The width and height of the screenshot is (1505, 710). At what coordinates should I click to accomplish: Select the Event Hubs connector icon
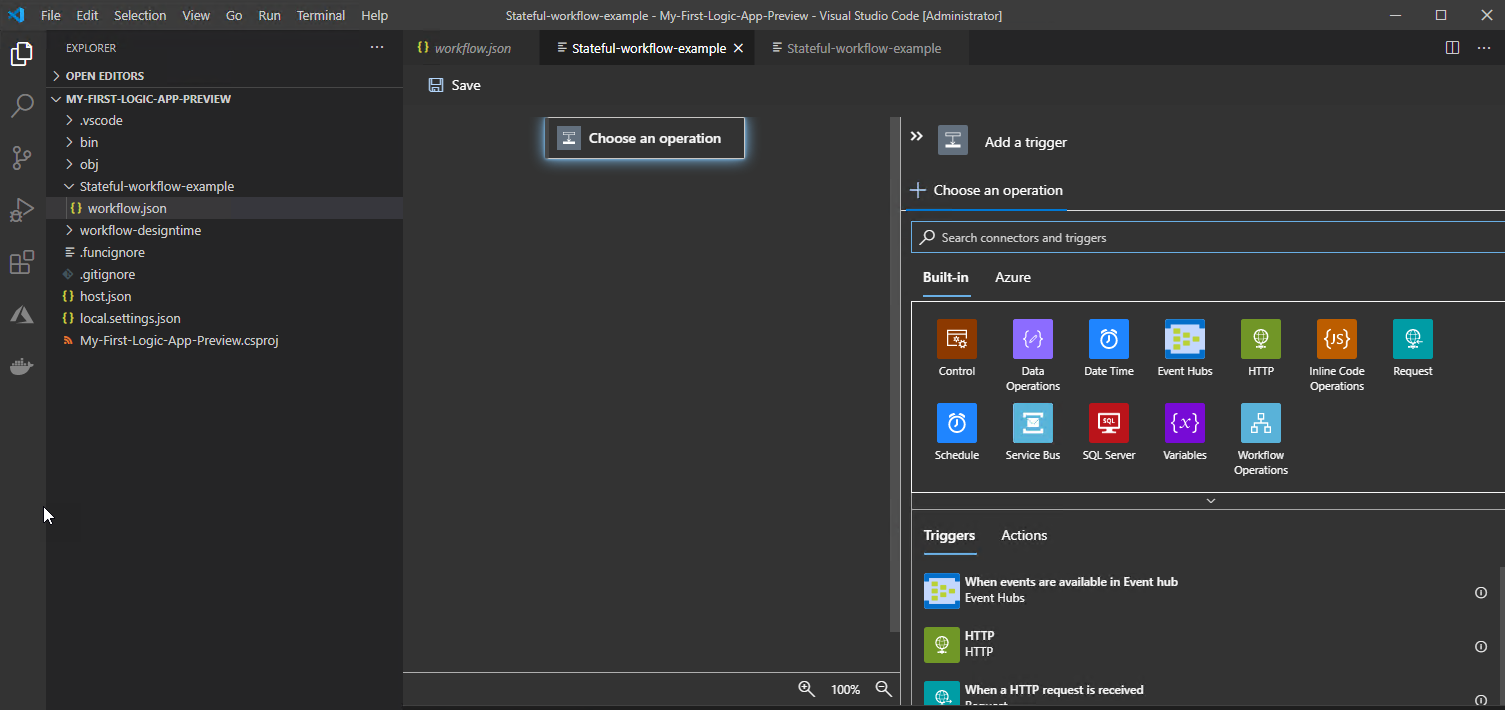click(1184, 339)
